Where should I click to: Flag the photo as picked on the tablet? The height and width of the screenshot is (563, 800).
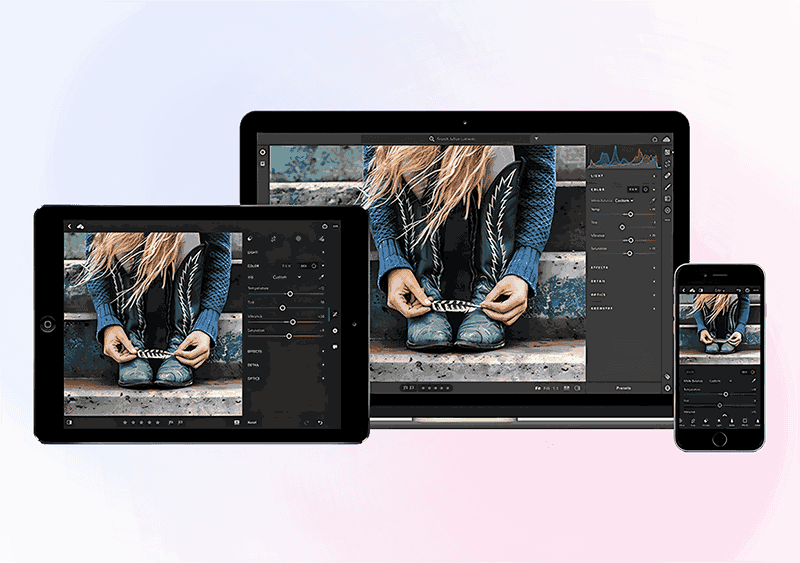click(170, 422)
